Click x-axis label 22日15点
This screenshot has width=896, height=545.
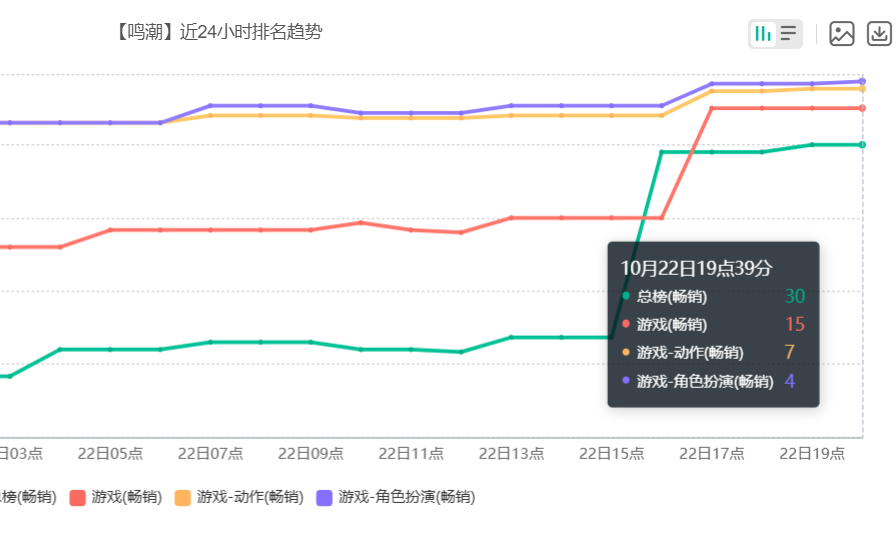pyautogui.click(x=611, y=454)
